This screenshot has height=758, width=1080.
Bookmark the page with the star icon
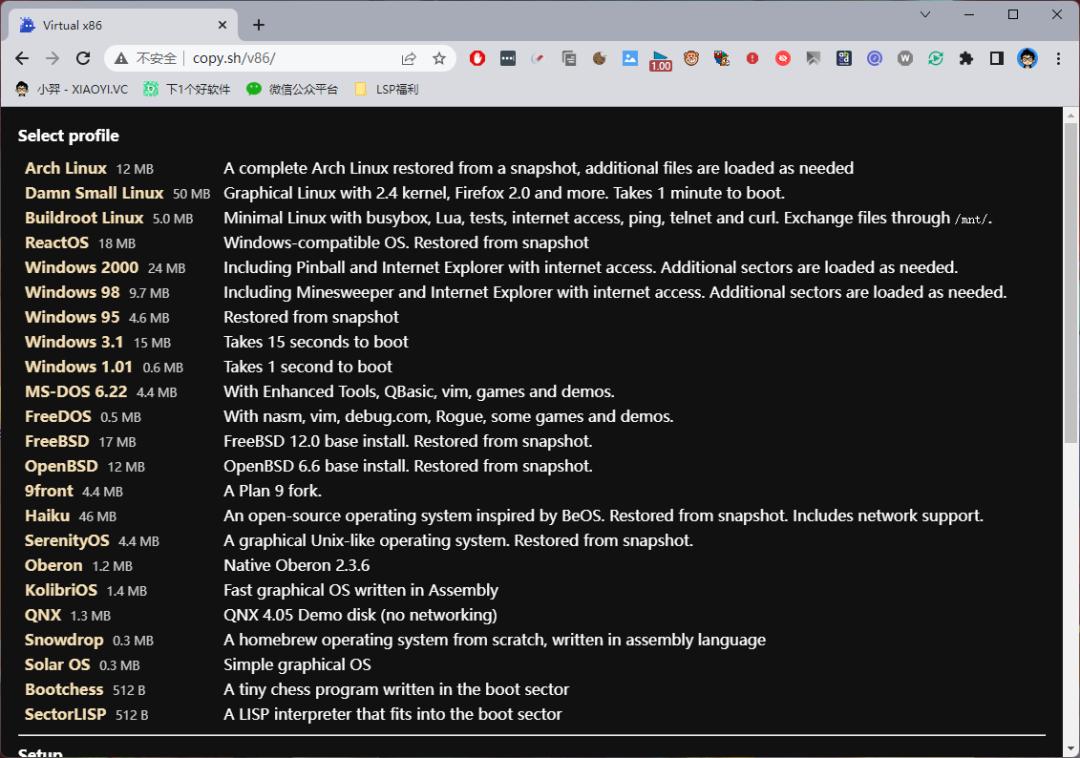coord(440,58)
